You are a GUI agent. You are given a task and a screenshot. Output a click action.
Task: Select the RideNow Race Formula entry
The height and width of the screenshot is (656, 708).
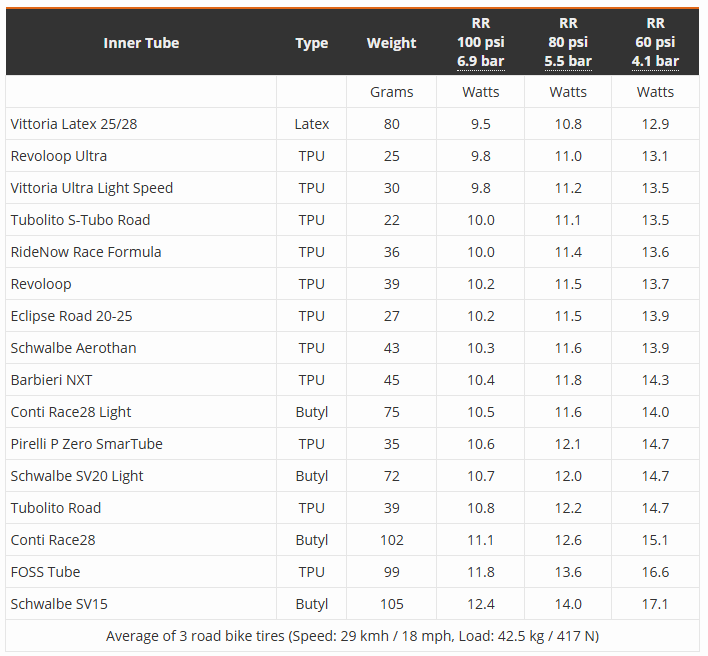(86, 252)
